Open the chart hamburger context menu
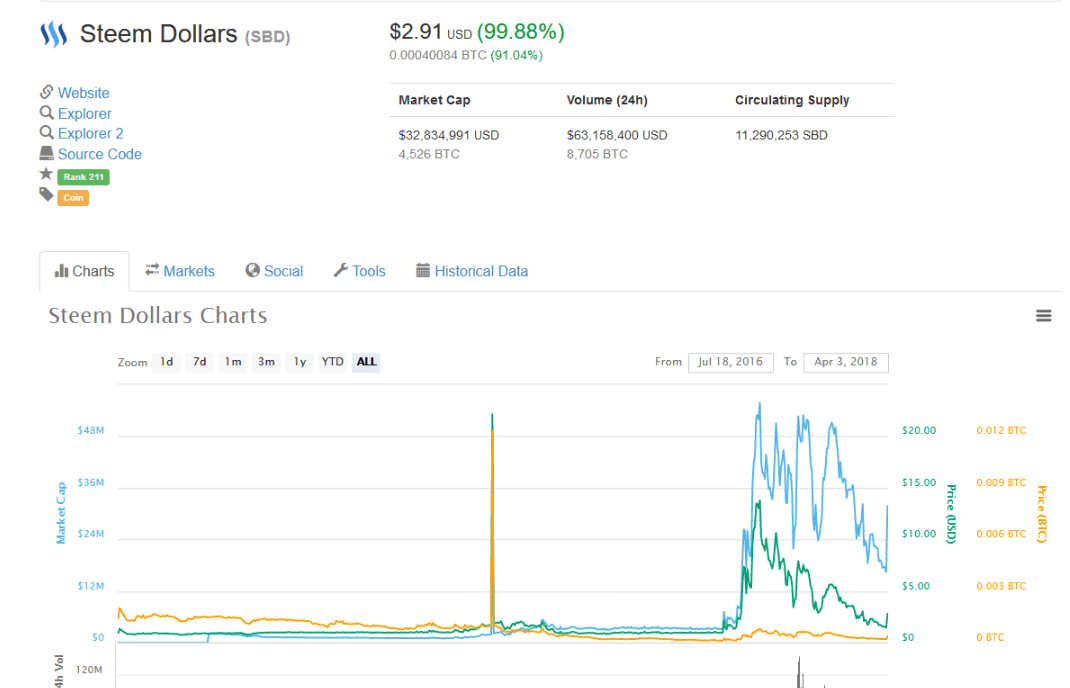Viewport: 1070px width, 688px height. [1043, 315]
